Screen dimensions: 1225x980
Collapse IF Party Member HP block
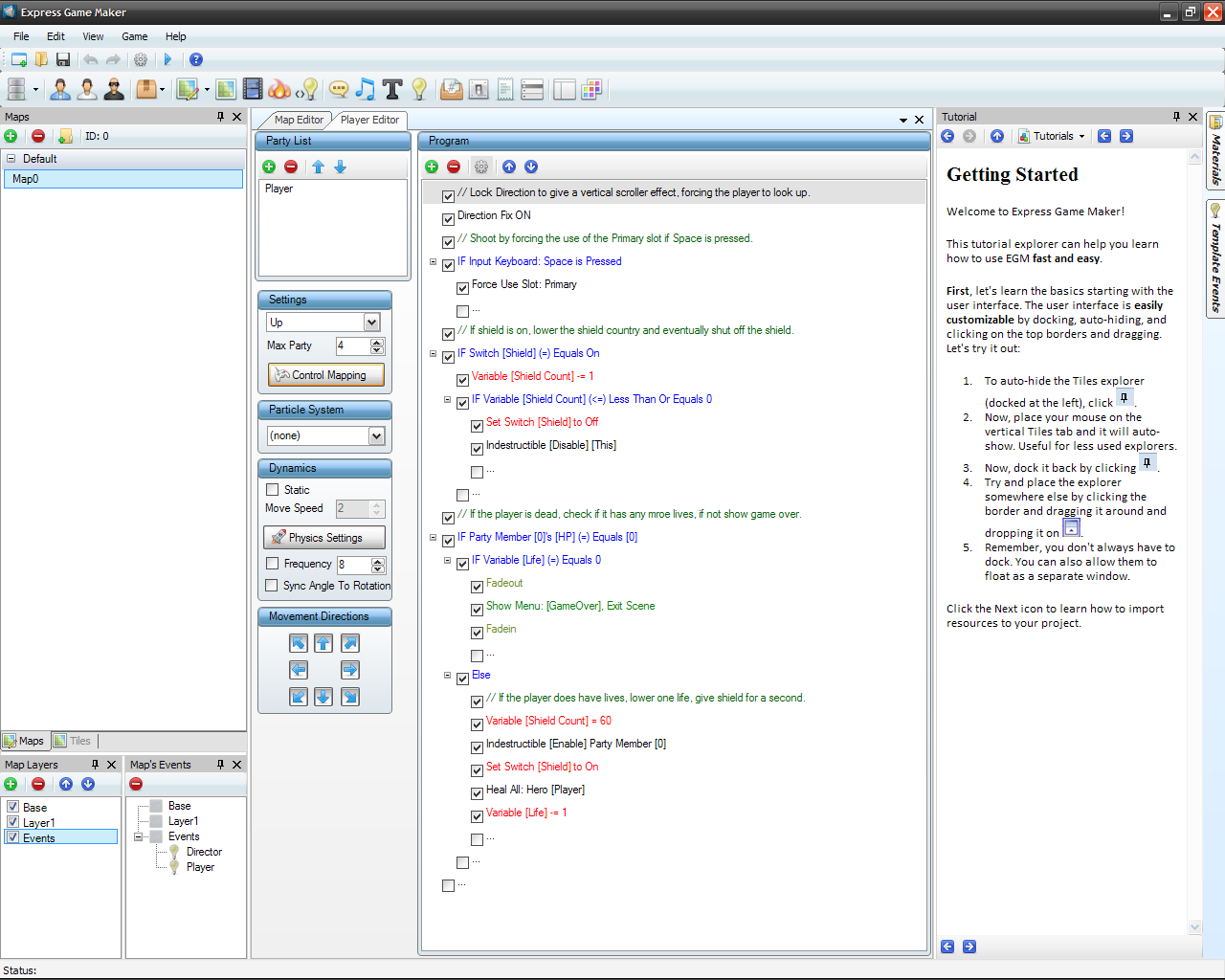click(433, 537)
